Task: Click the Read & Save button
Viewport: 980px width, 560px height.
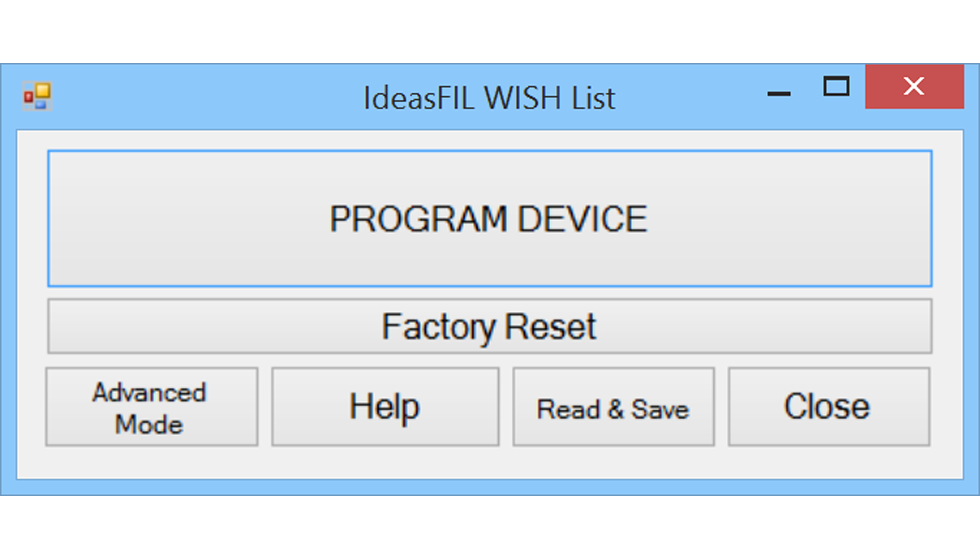Action: (613, 407)
